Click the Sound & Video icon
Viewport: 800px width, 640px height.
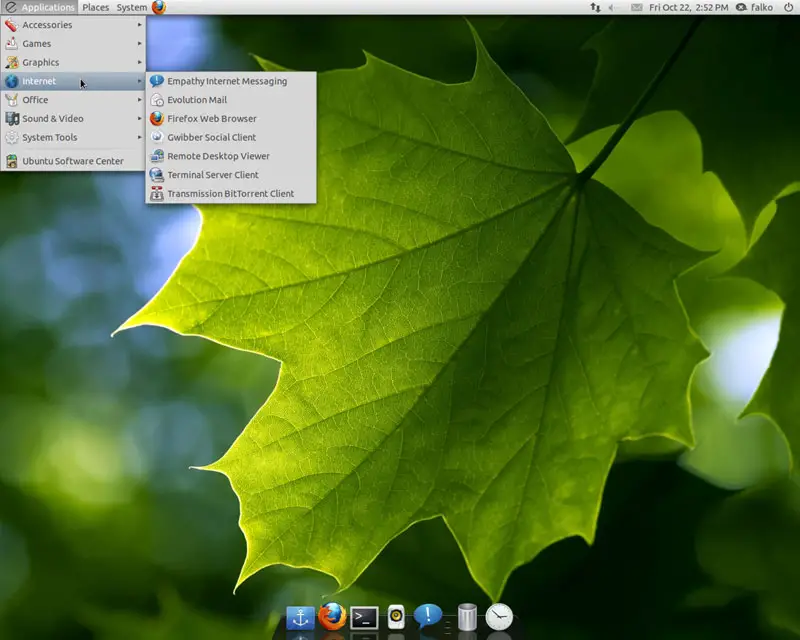tap(12, 118)
